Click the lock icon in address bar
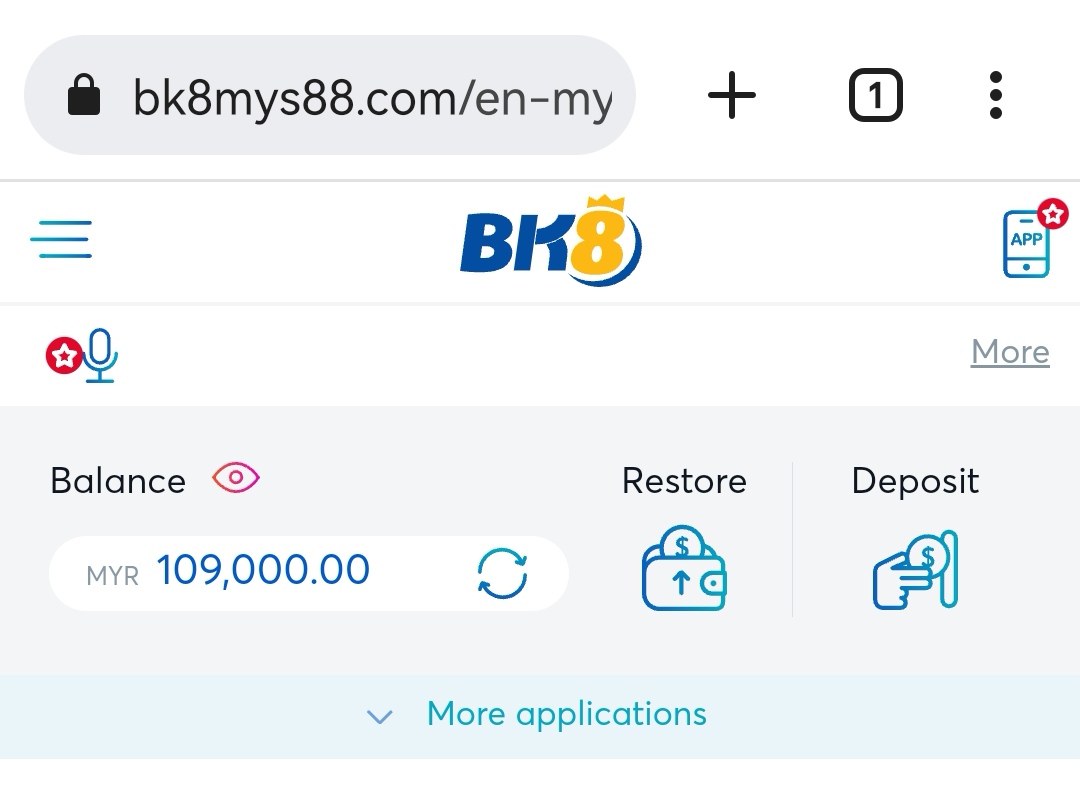1080x806 pixels. tap(84, 94)
